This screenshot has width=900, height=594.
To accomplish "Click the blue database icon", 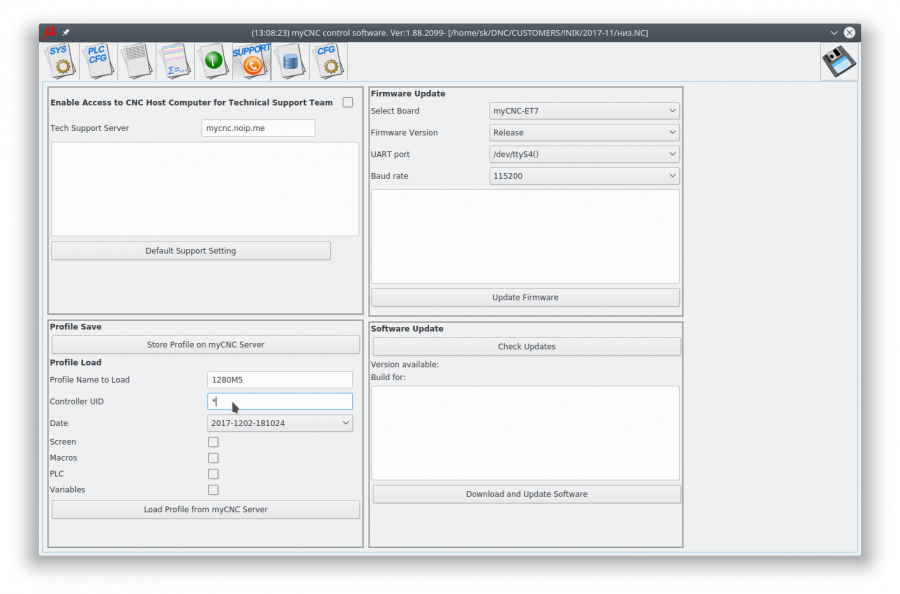I will pyautogui.click(x=290, y=61).
